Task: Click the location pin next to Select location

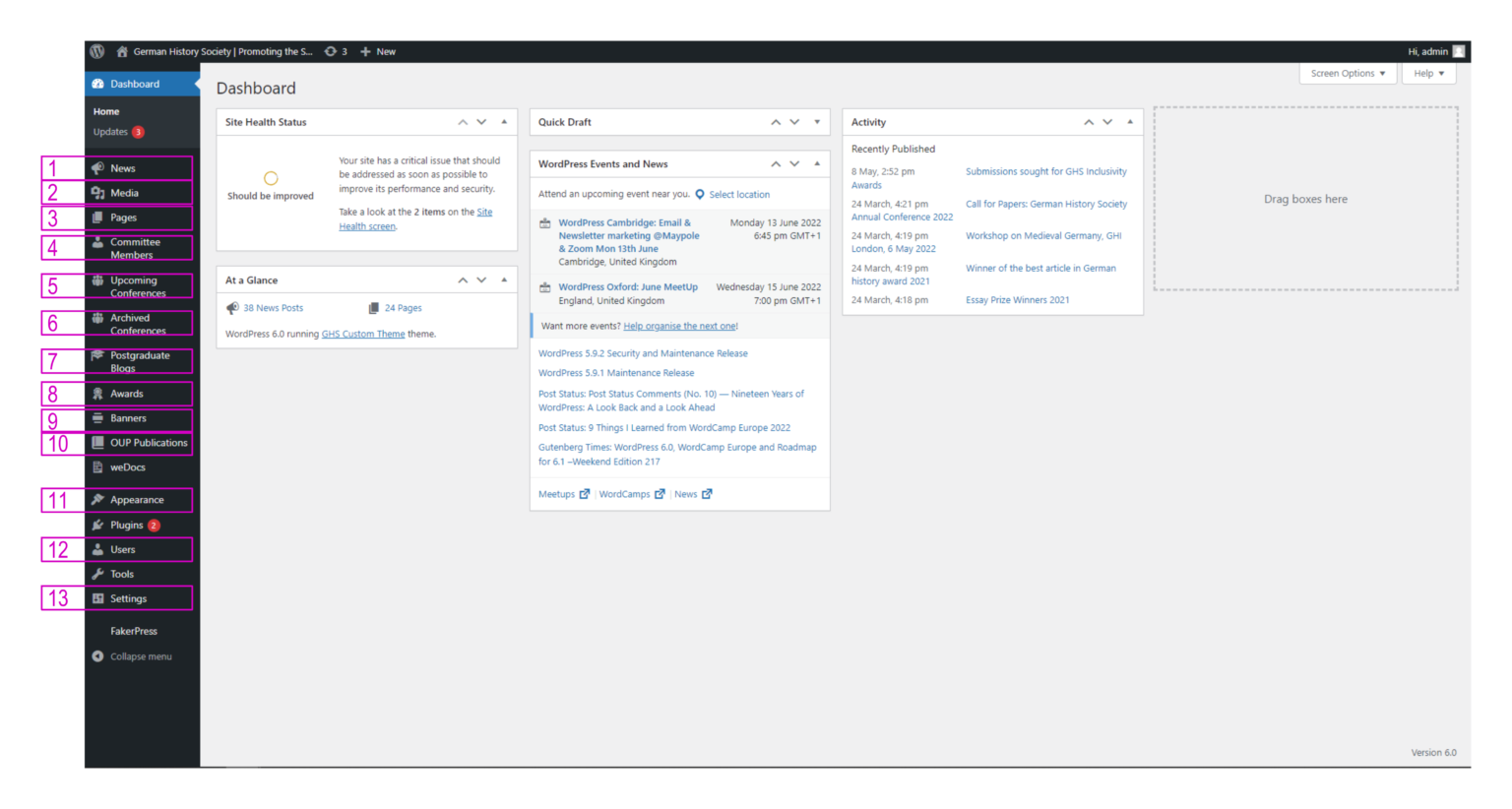Action: click(x=699, y=194)
